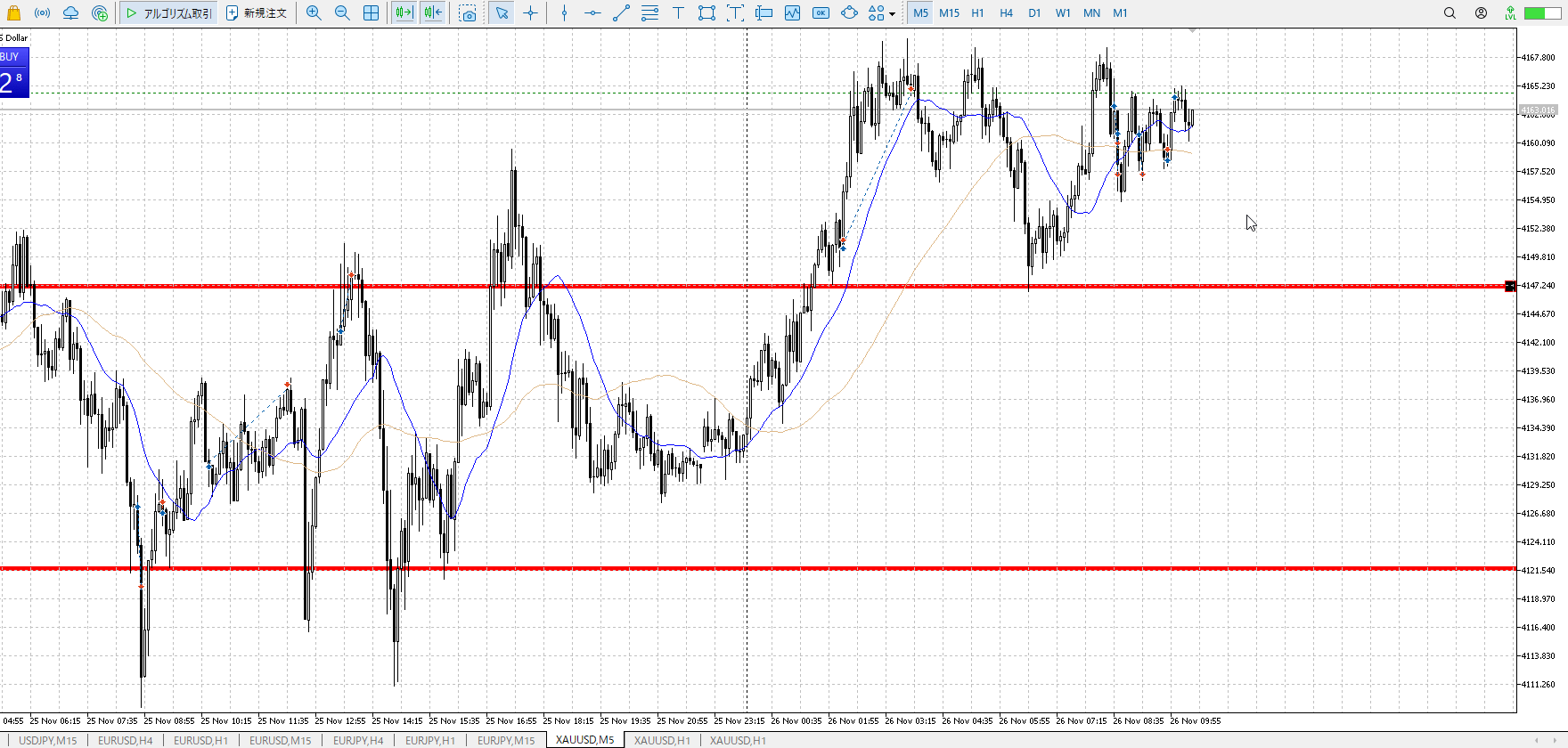Toggle chart auto-scroll to latest bar
Image resolution: width=1568 pixels, height=748 pixels.
point(404,12)
